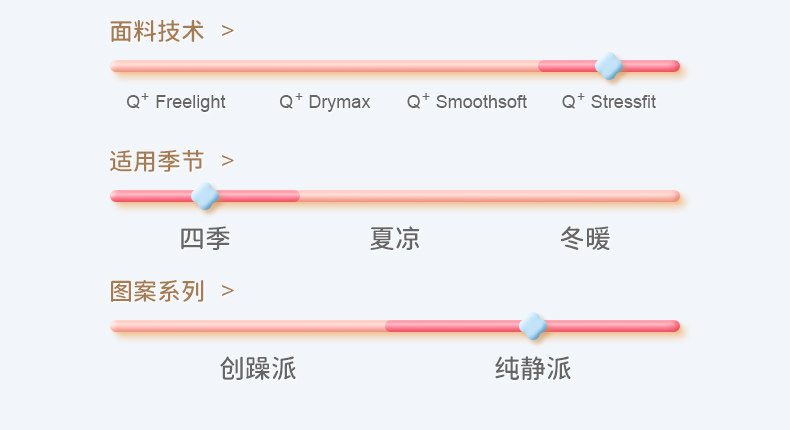
Task: Click the blue handle on 面料技术 slider
Action: pyautogui.click(x=608, y=66)
